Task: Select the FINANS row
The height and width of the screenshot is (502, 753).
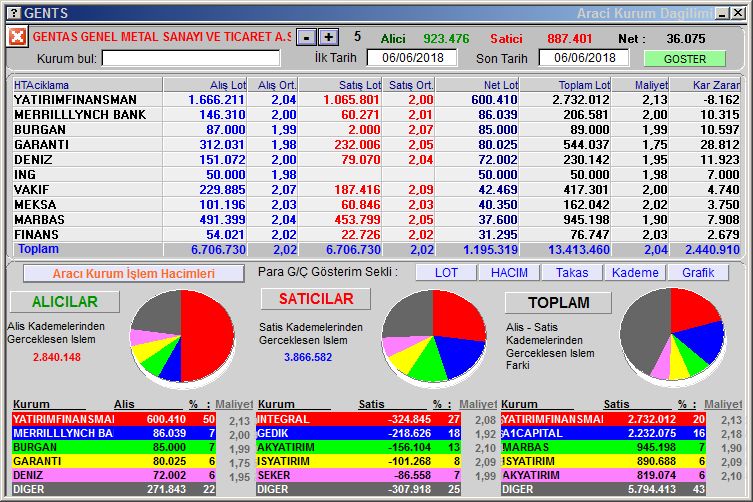Action: click(376, 234)
